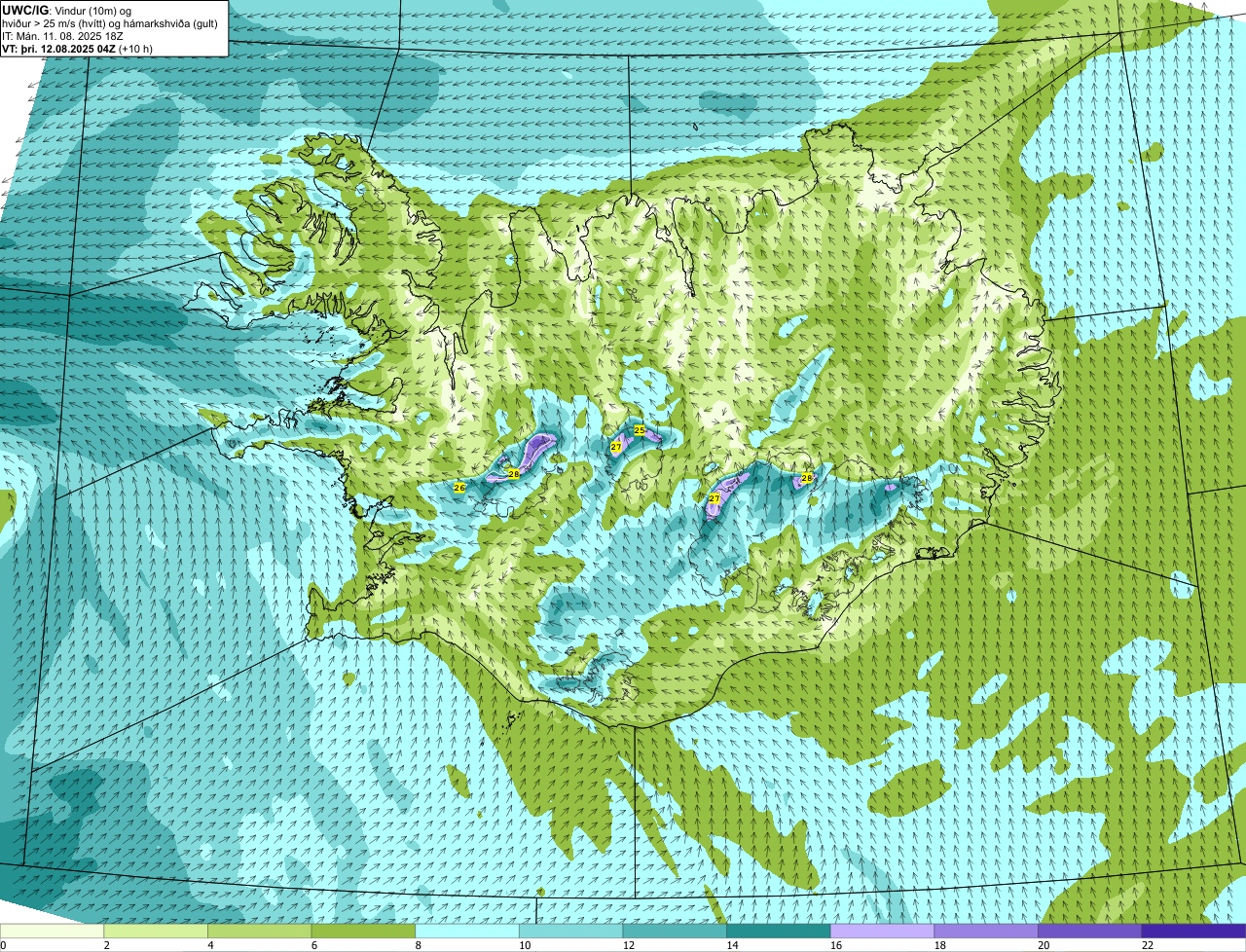Click the dark indigo above-22 m/s legend swatch
Image resolution: width=1246 pixels, height=952 pixels.
(x=1193, y=931)
